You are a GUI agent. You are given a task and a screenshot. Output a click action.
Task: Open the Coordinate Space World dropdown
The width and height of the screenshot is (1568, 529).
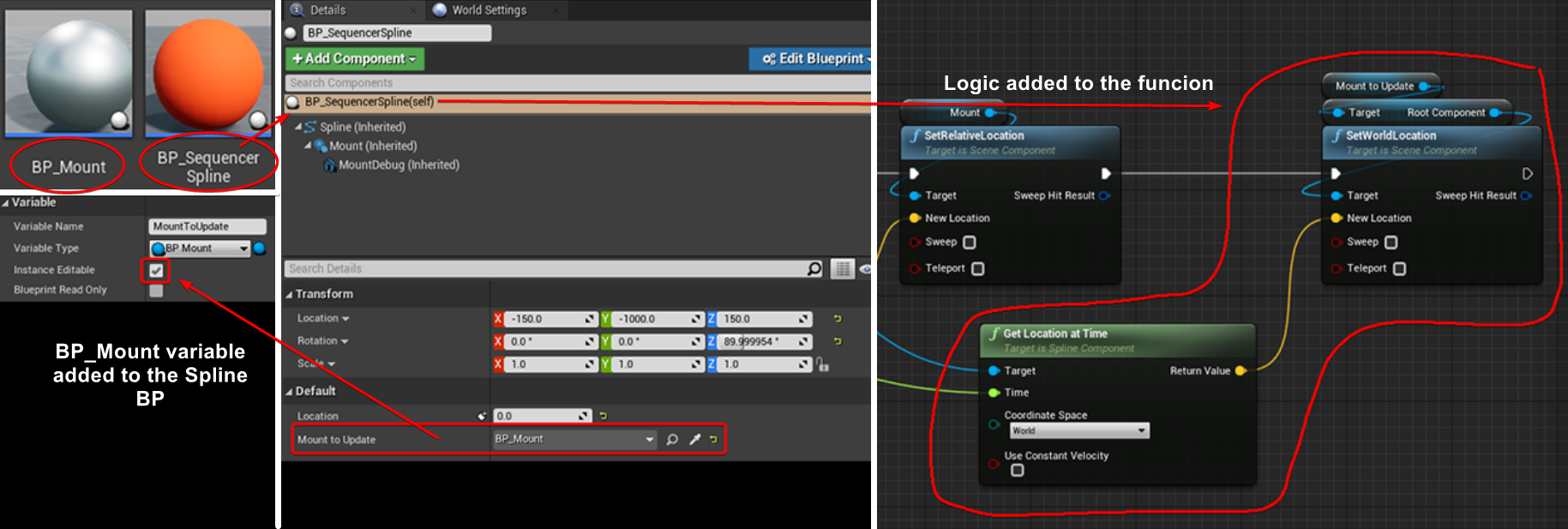coord(1078,430)
